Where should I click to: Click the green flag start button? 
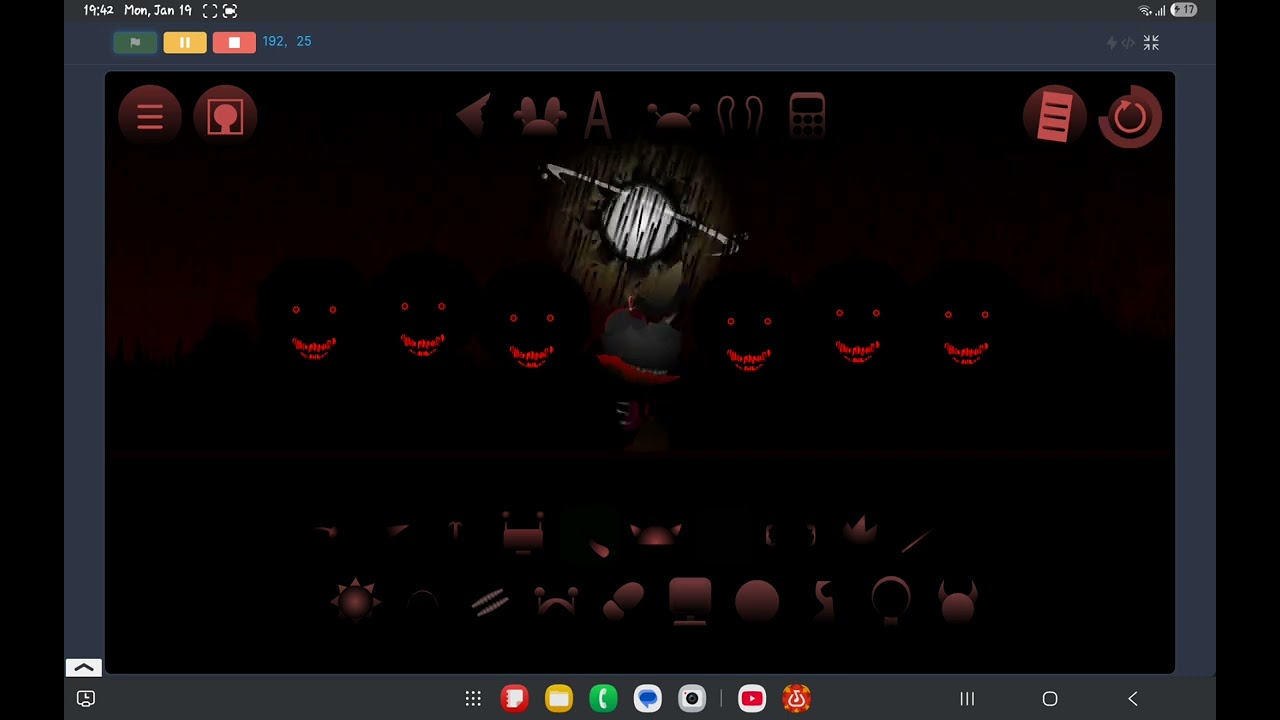(x=135, y=42)
